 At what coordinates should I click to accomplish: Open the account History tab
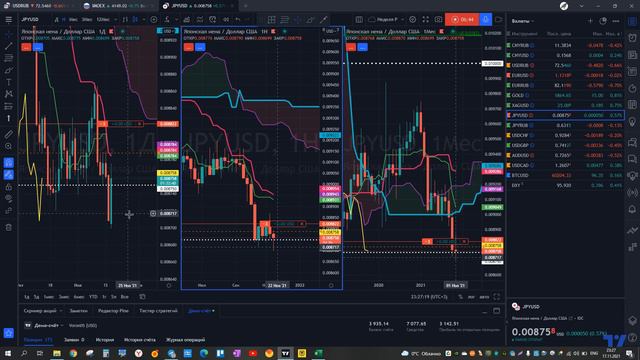(104, 340)
